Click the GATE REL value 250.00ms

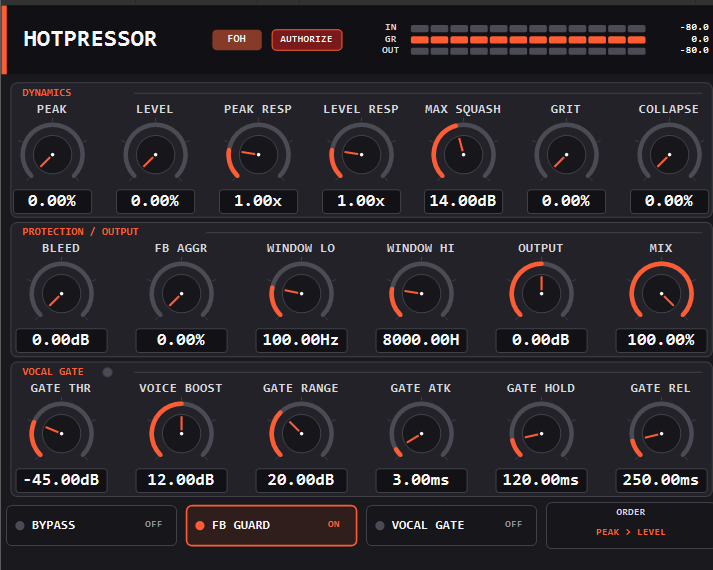661,480
